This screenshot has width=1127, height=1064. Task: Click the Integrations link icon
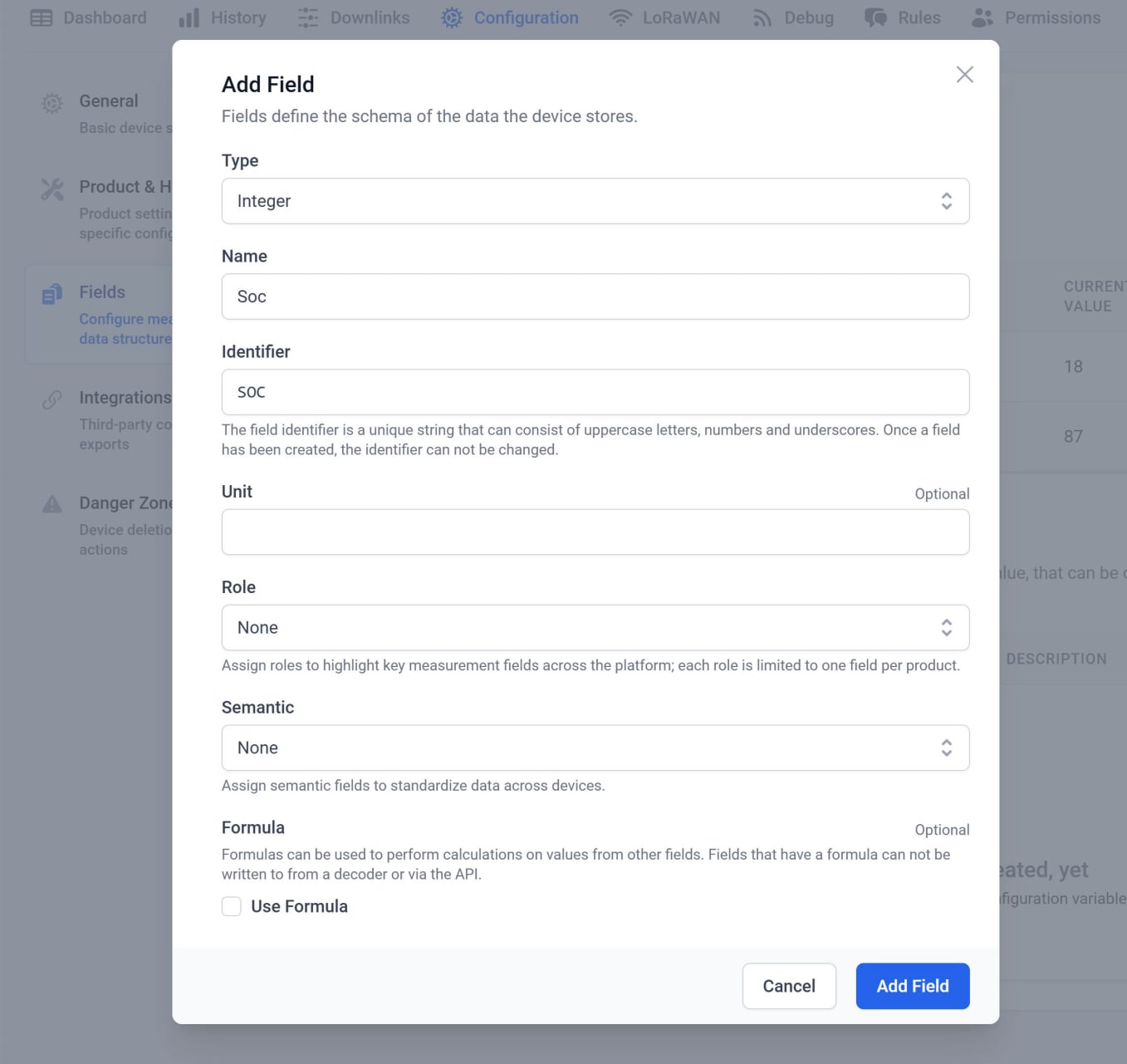tap(51, 399)
